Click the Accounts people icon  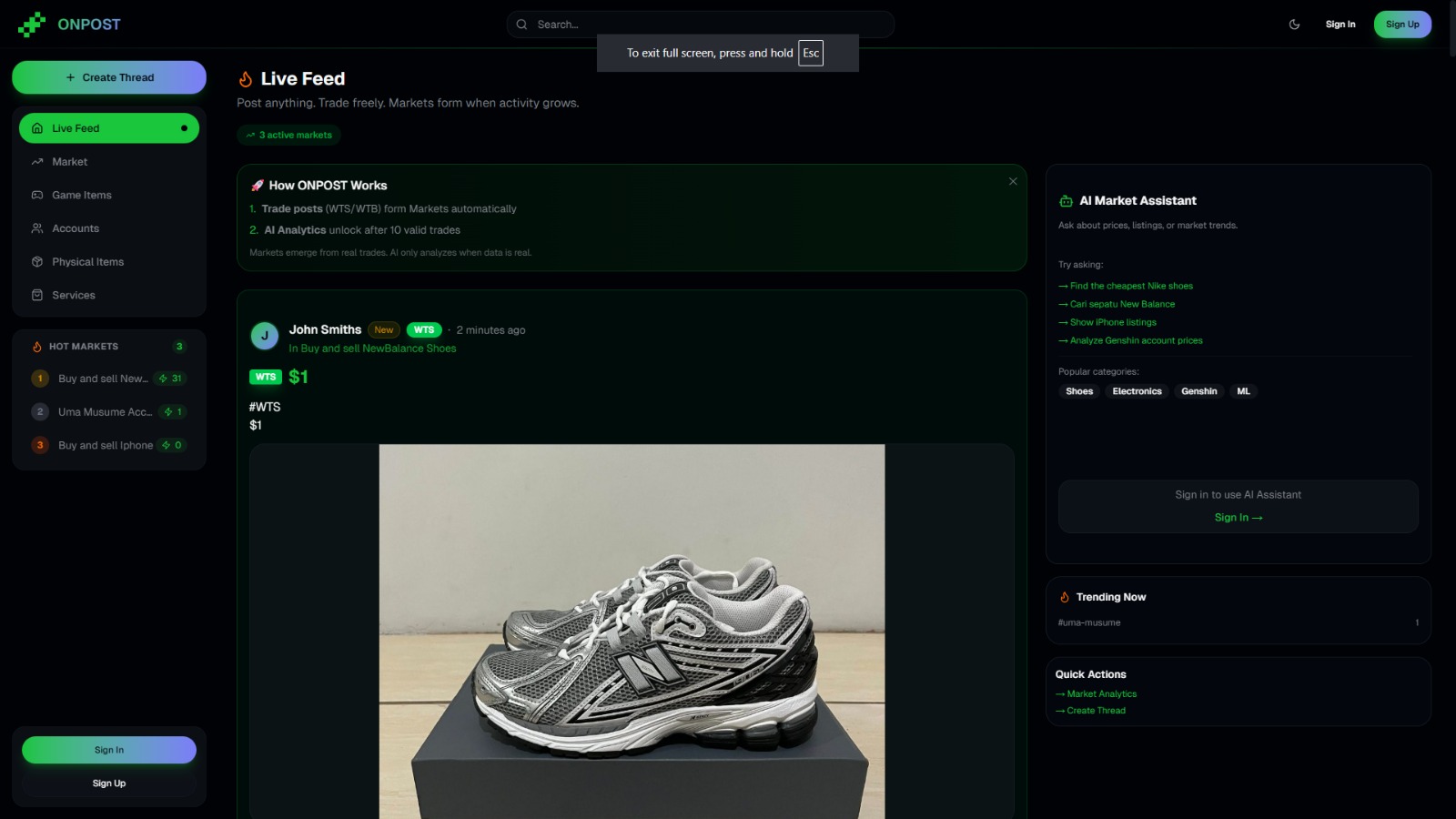click(x=37, y=228)
